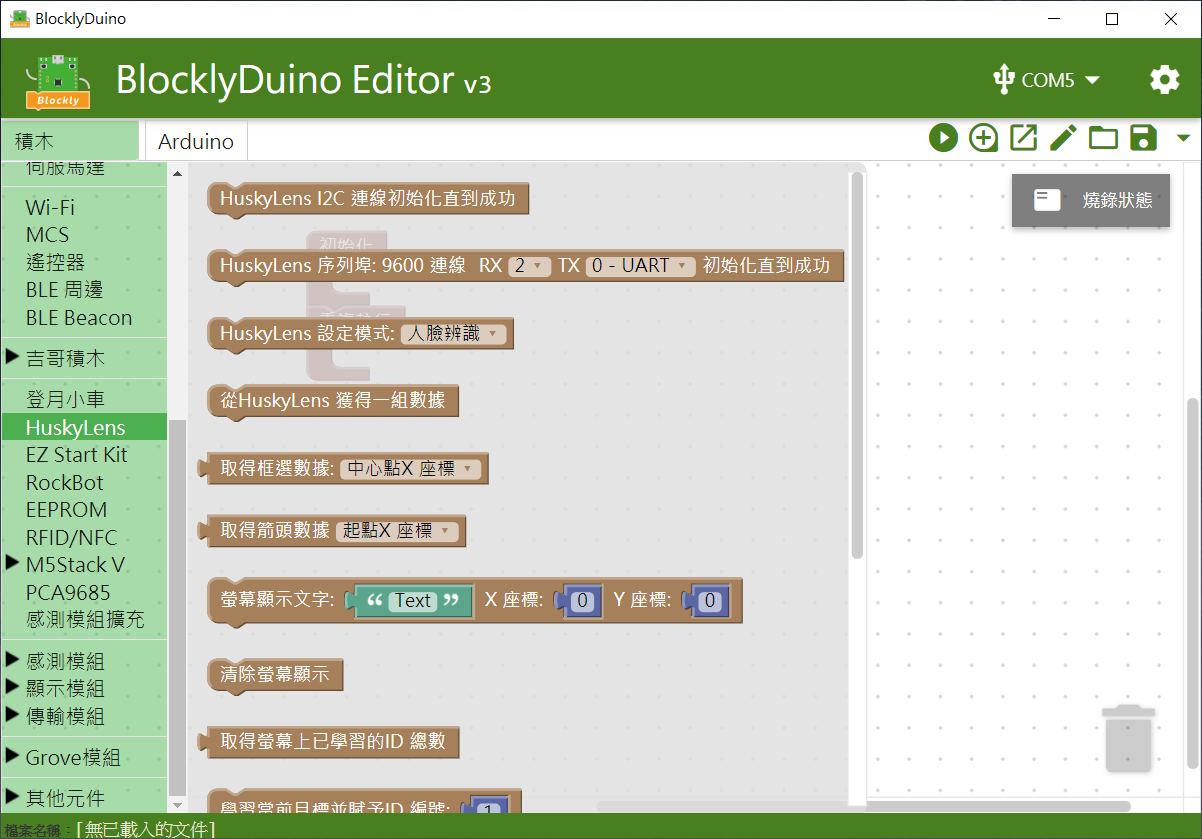This screenshot has height=839, width=1202.
Task: Open the RX pin 2 dropdown
Action: [x=529, y=266]
